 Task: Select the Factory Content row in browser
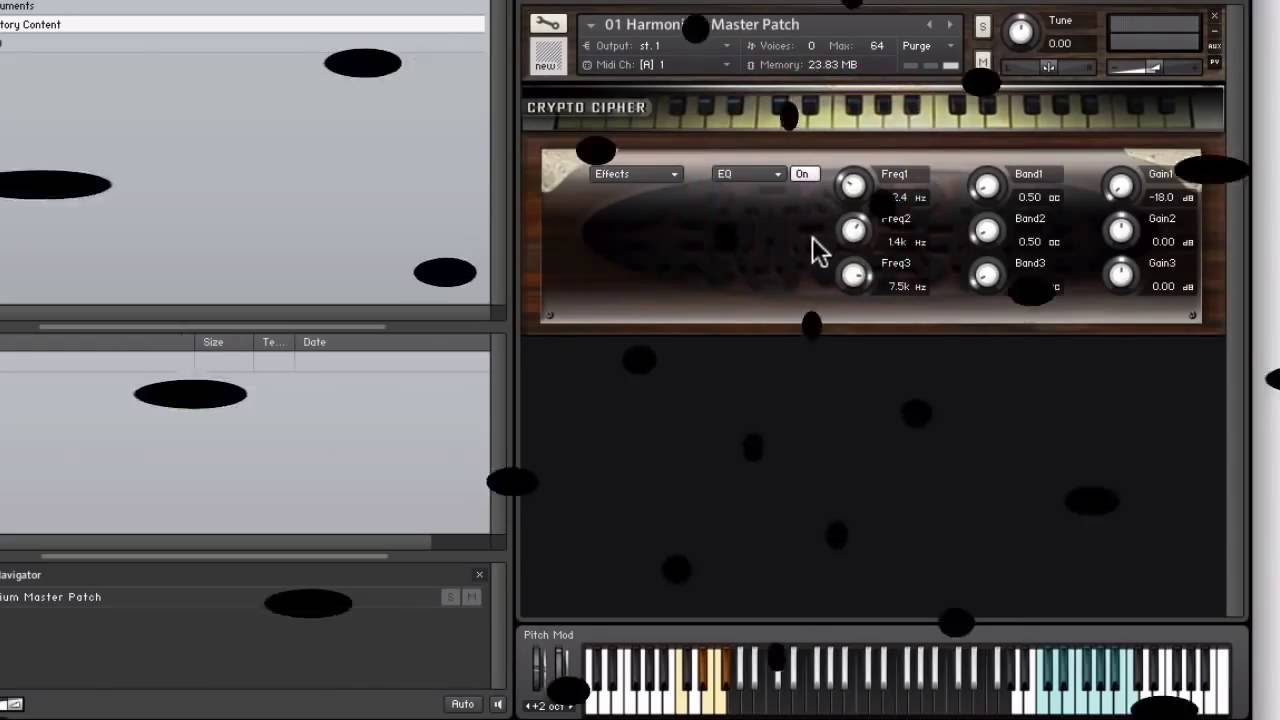pyautogui.click(x=242, y=25)
